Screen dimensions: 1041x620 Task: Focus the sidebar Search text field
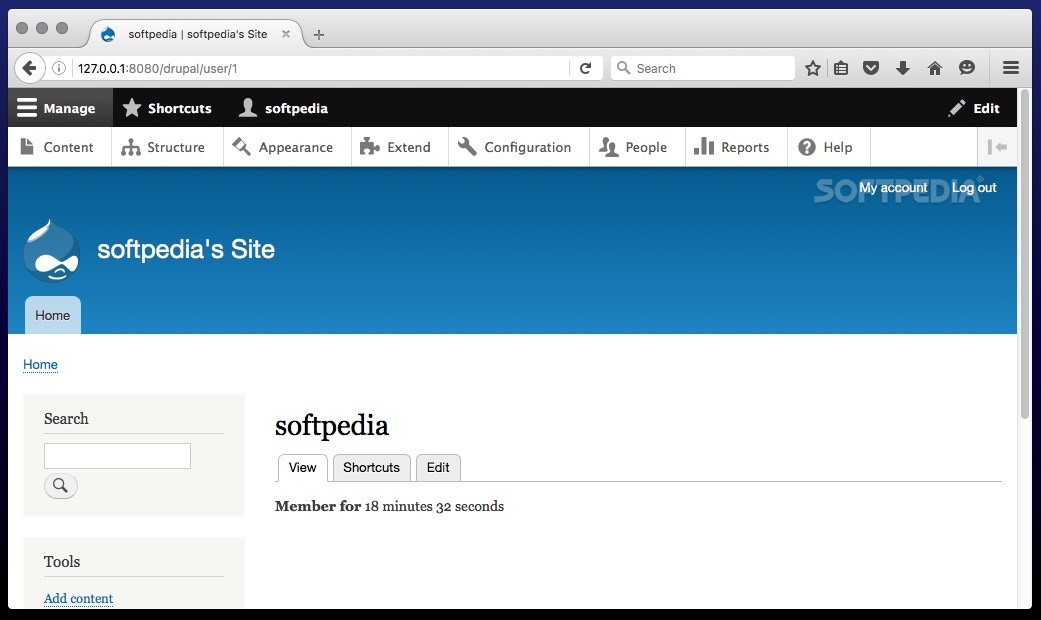(118, 456)
